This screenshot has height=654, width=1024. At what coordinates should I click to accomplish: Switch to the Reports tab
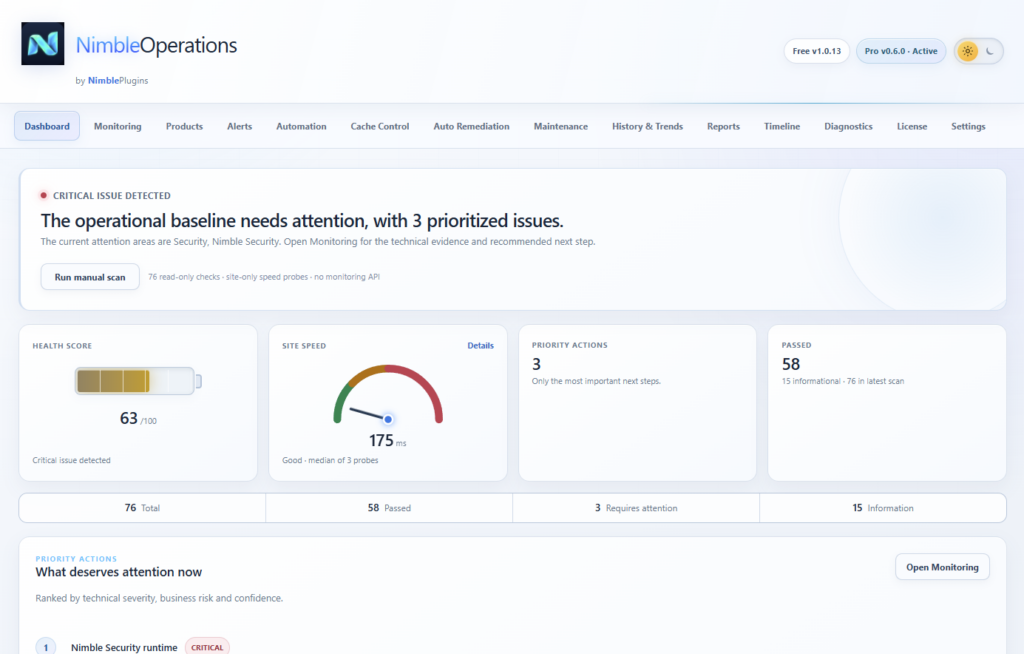(x=724, y=126)
